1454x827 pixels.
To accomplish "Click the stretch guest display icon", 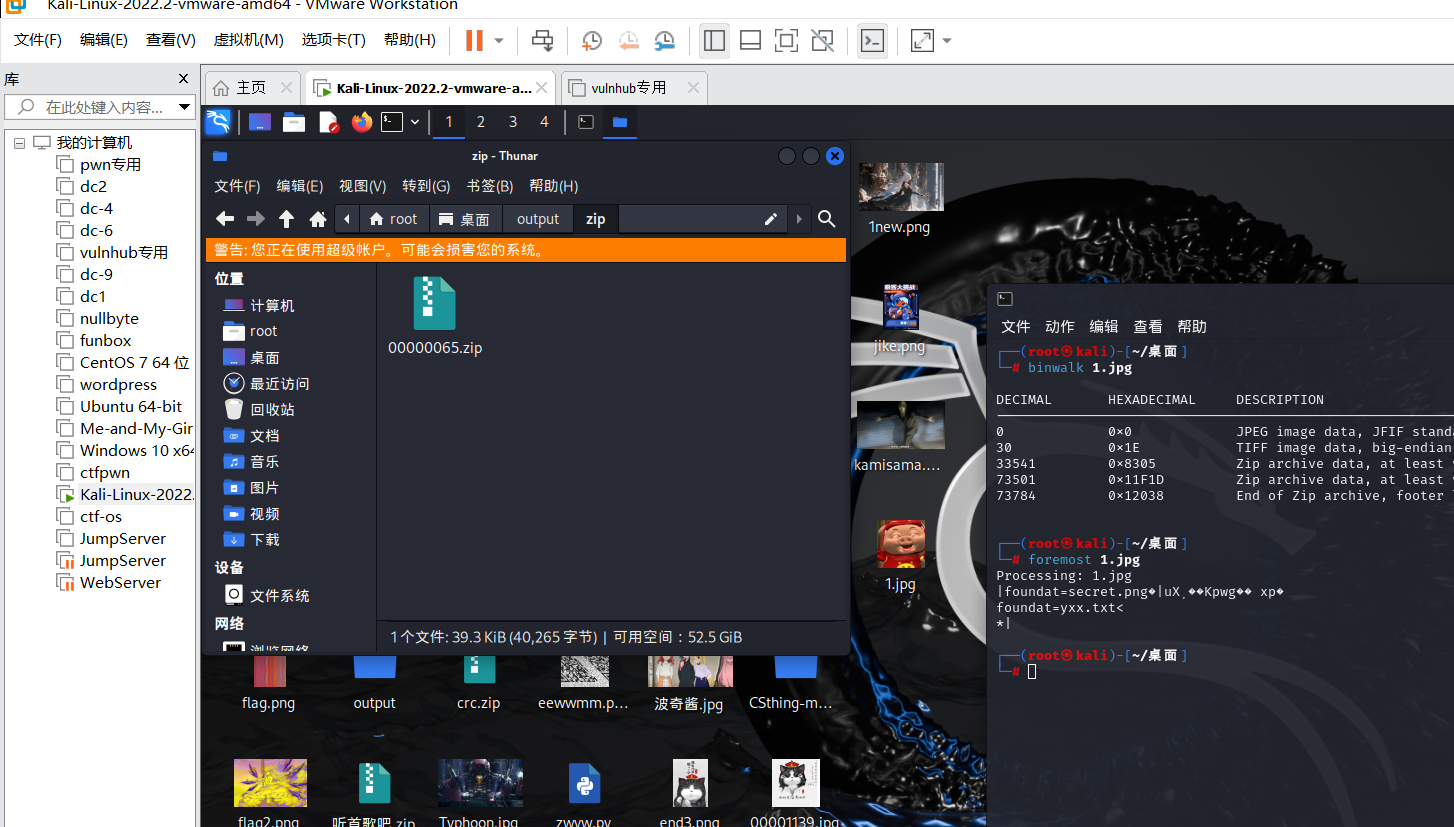I will coord(922,40).
